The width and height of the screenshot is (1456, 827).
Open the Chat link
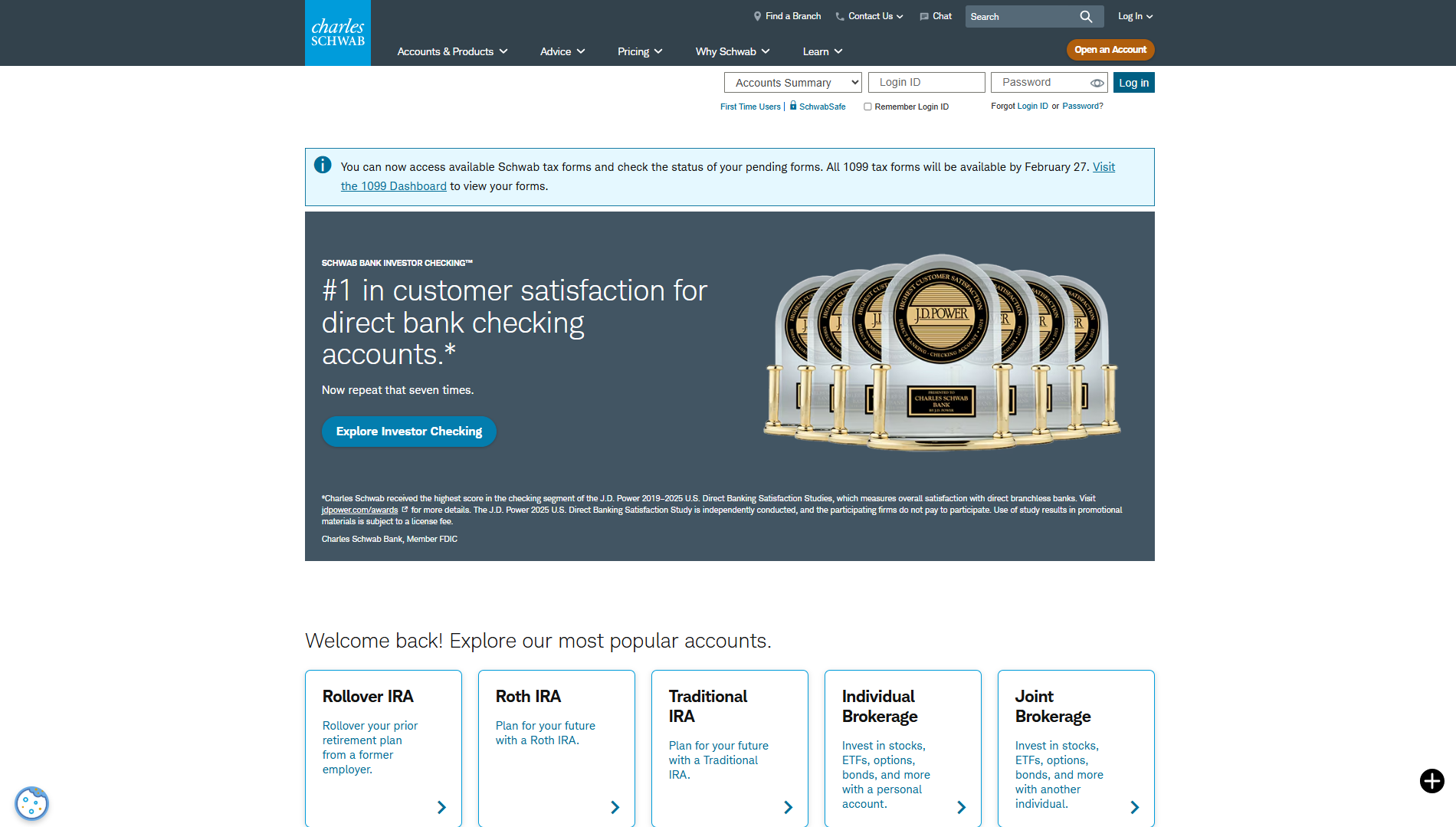pyautogui.click(x=936, y=16)
